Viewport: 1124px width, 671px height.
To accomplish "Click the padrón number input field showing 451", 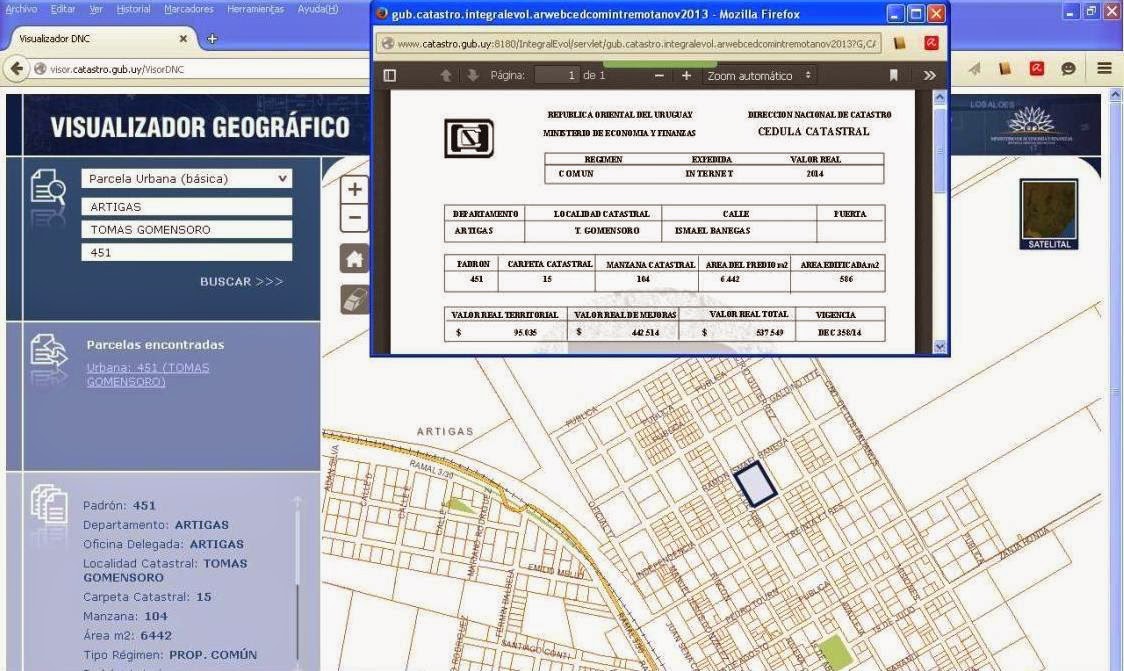I will (185, 252).
